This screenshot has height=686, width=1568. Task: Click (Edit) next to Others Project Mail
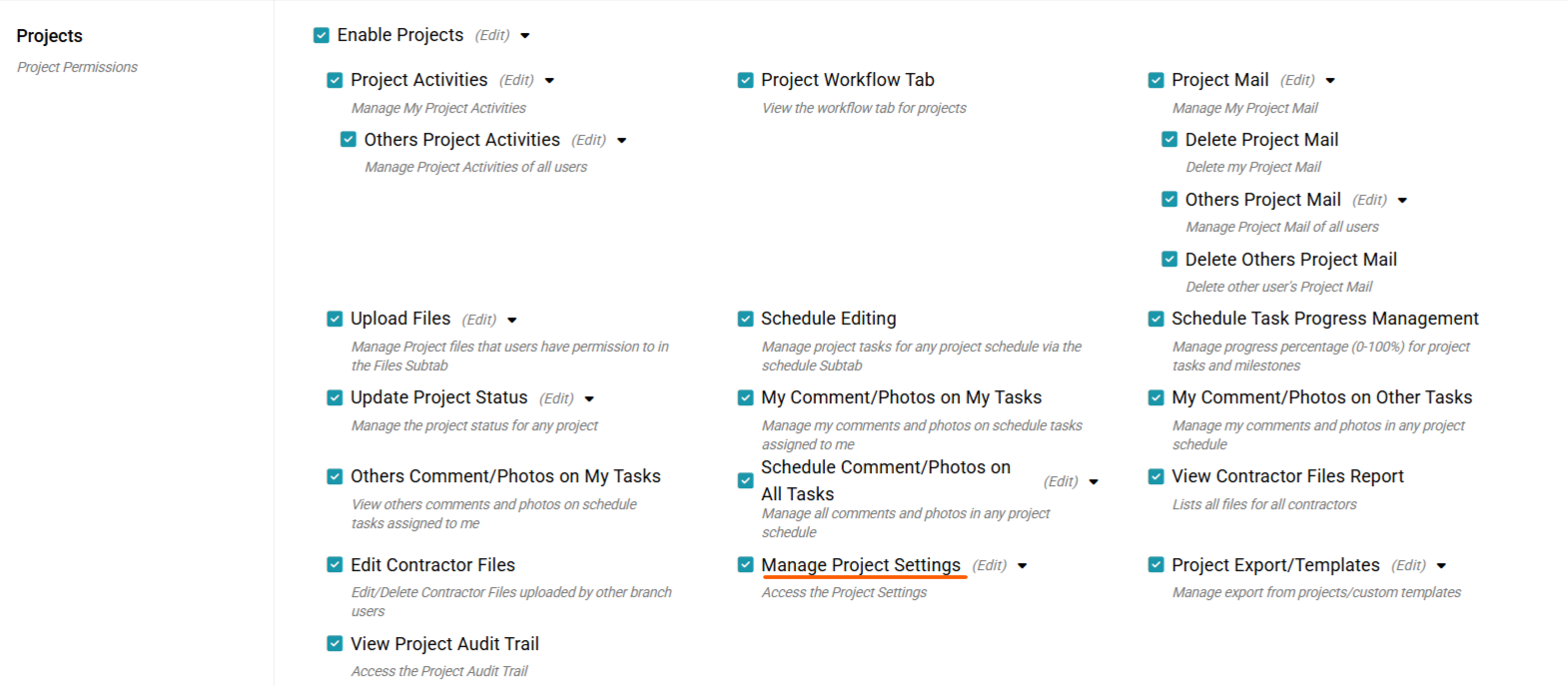(1369, 200)
